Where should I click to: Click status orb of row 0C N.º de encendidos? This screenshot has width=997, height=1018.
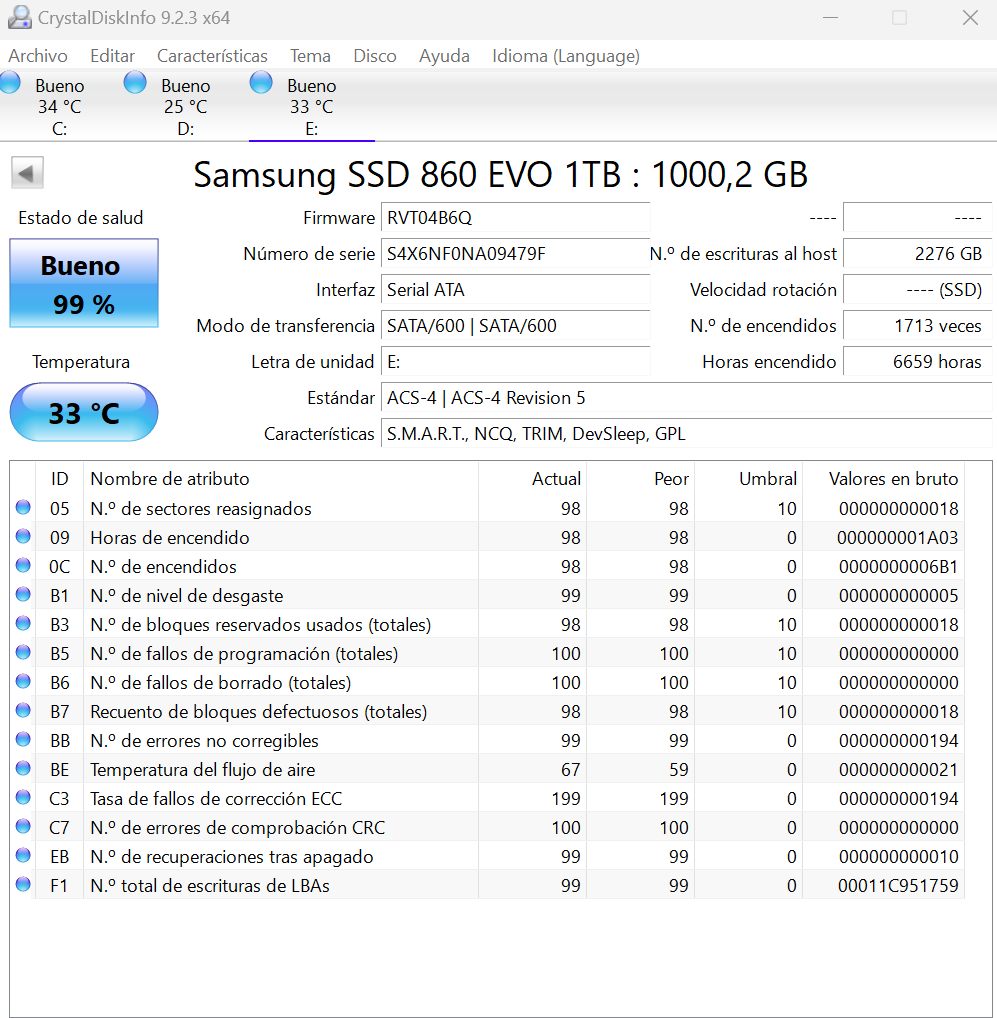(x=23, y=565)
